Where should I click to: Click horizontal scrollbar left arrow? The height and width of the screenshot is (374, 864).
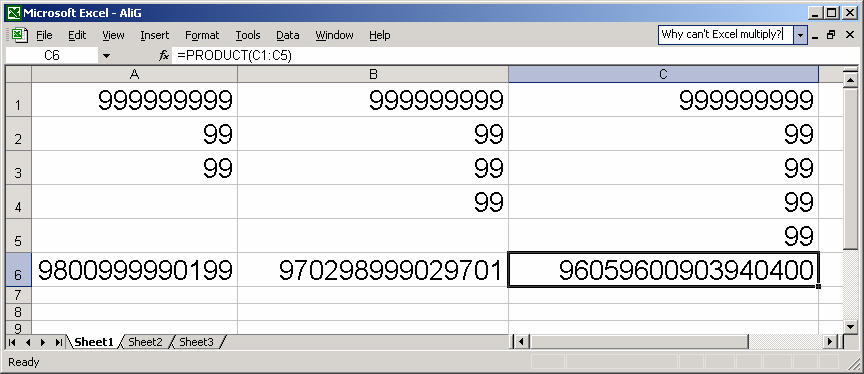coord(520,342)
